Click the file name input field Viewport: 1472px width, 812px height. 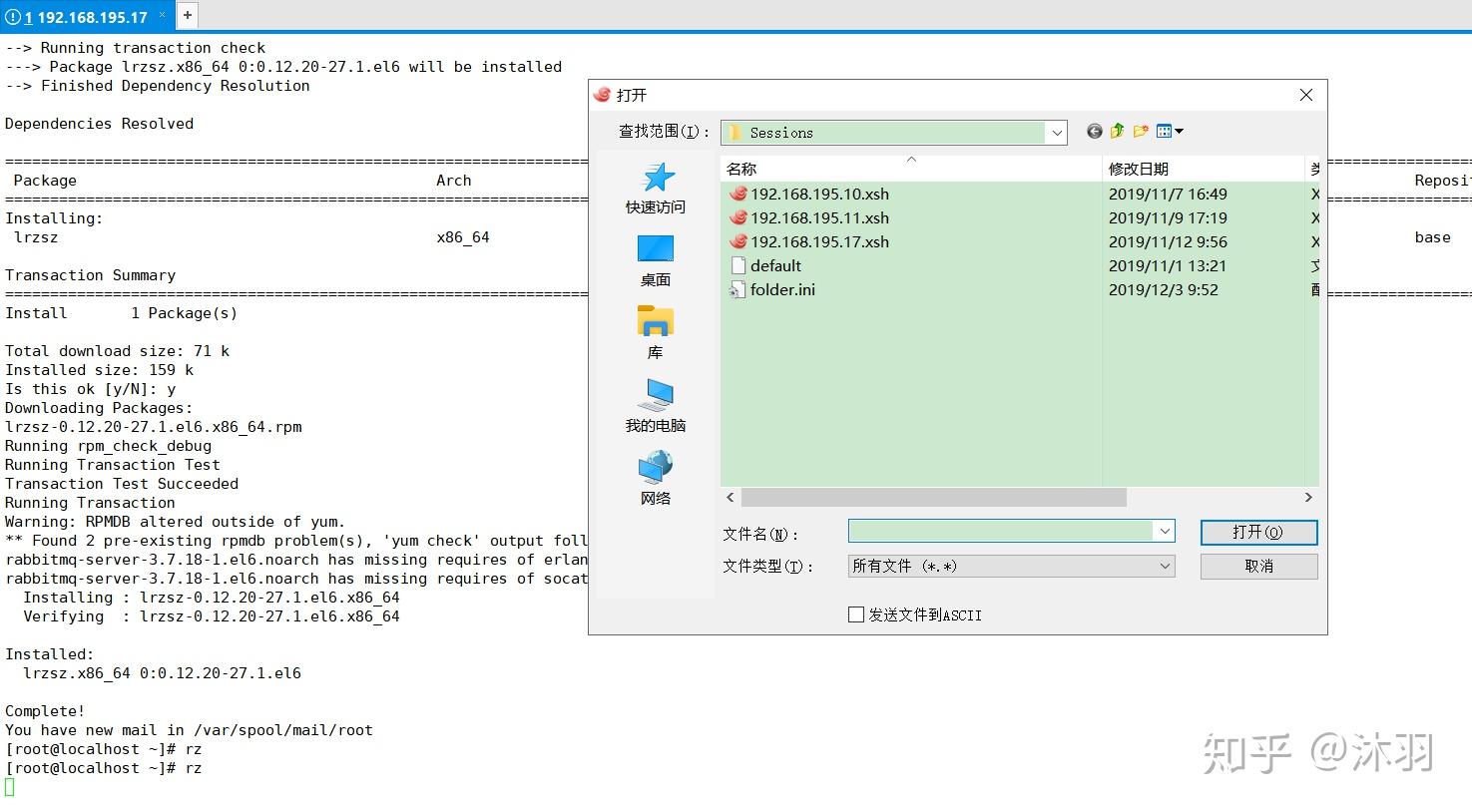point(1001,532)
